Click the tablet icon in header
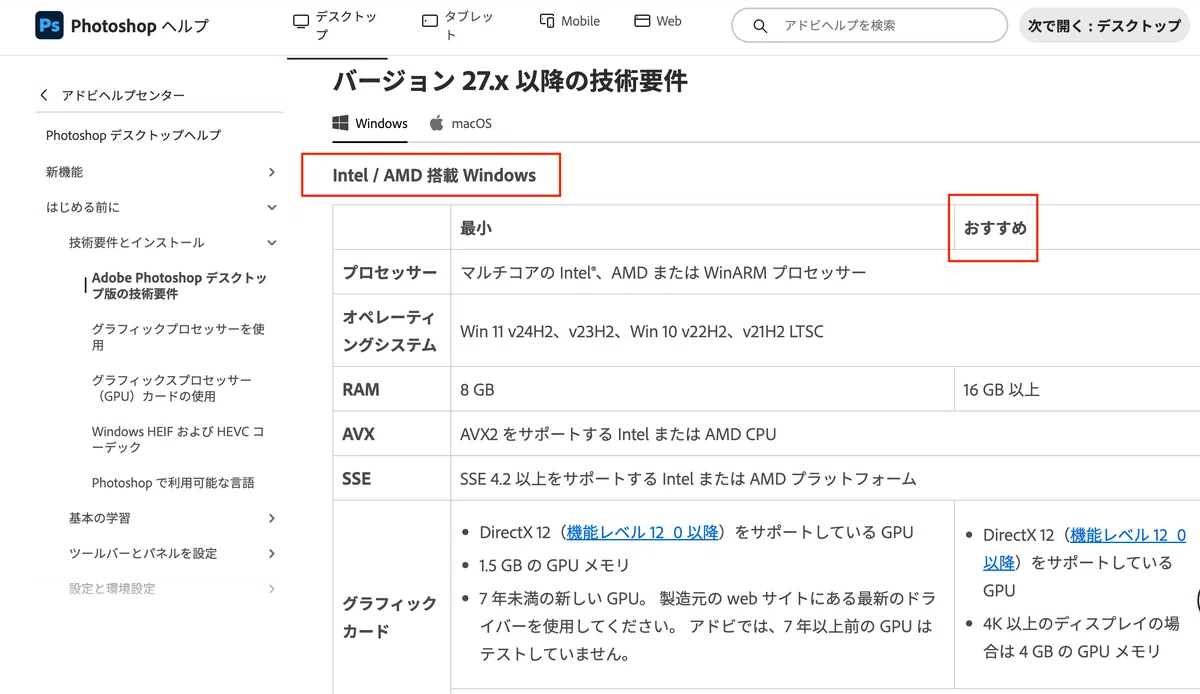 (x=430, y=21)
